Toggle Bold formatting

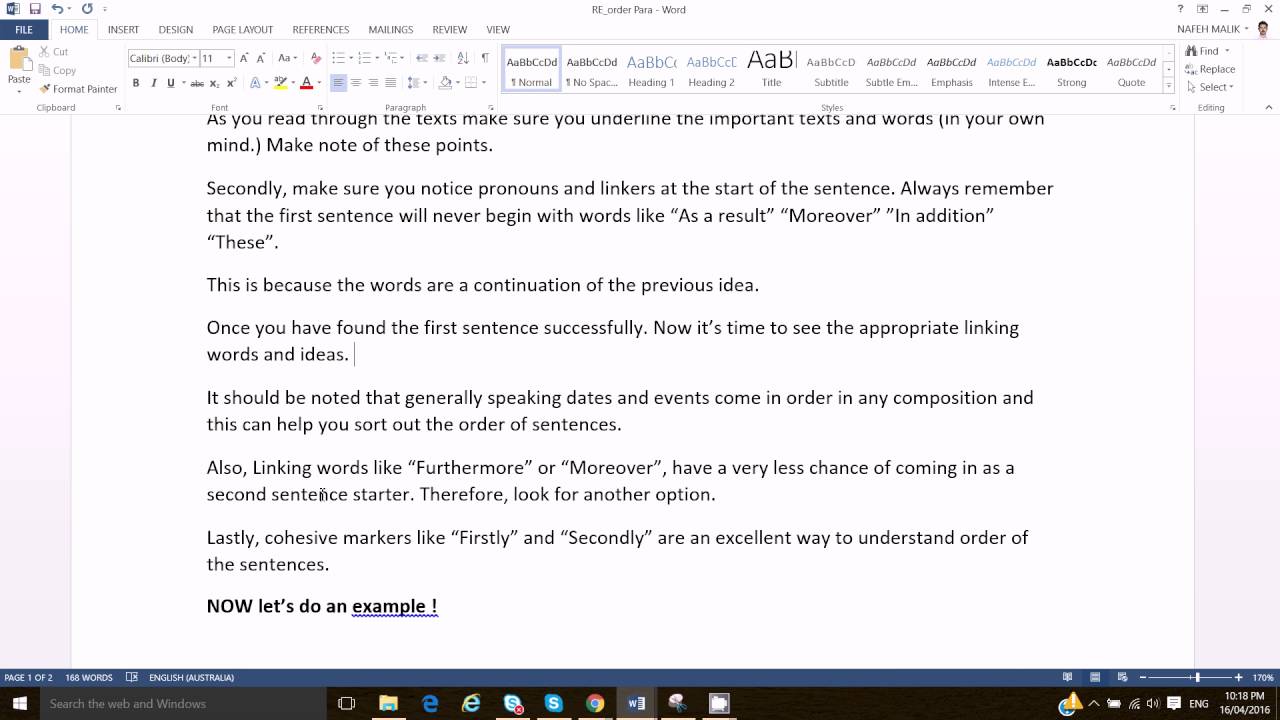136,83
